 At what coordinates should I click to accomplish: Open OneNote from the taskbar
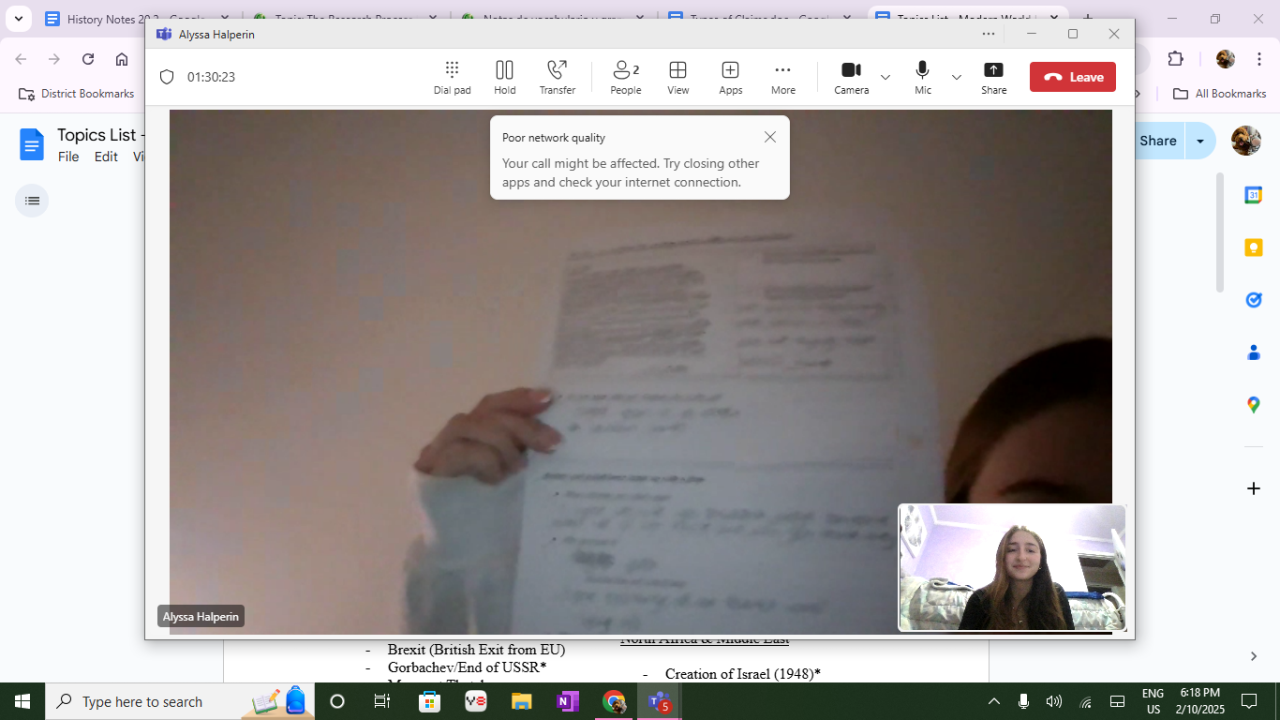(x=567, y=701)
